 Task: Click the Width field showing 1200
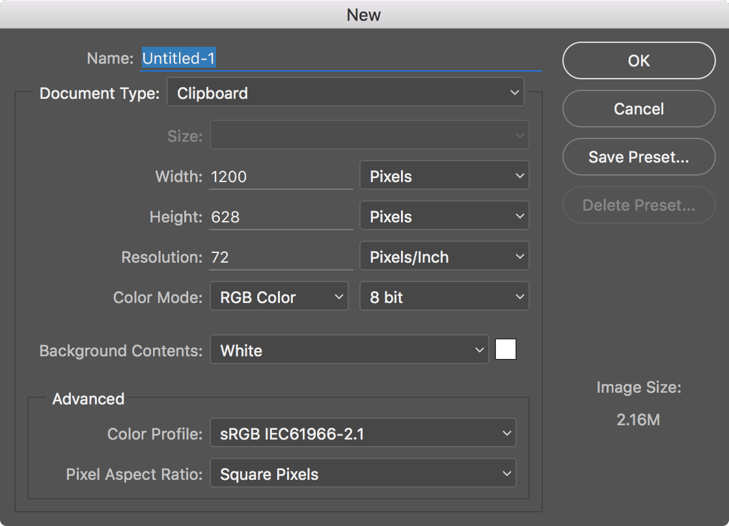tap(280, 176)
